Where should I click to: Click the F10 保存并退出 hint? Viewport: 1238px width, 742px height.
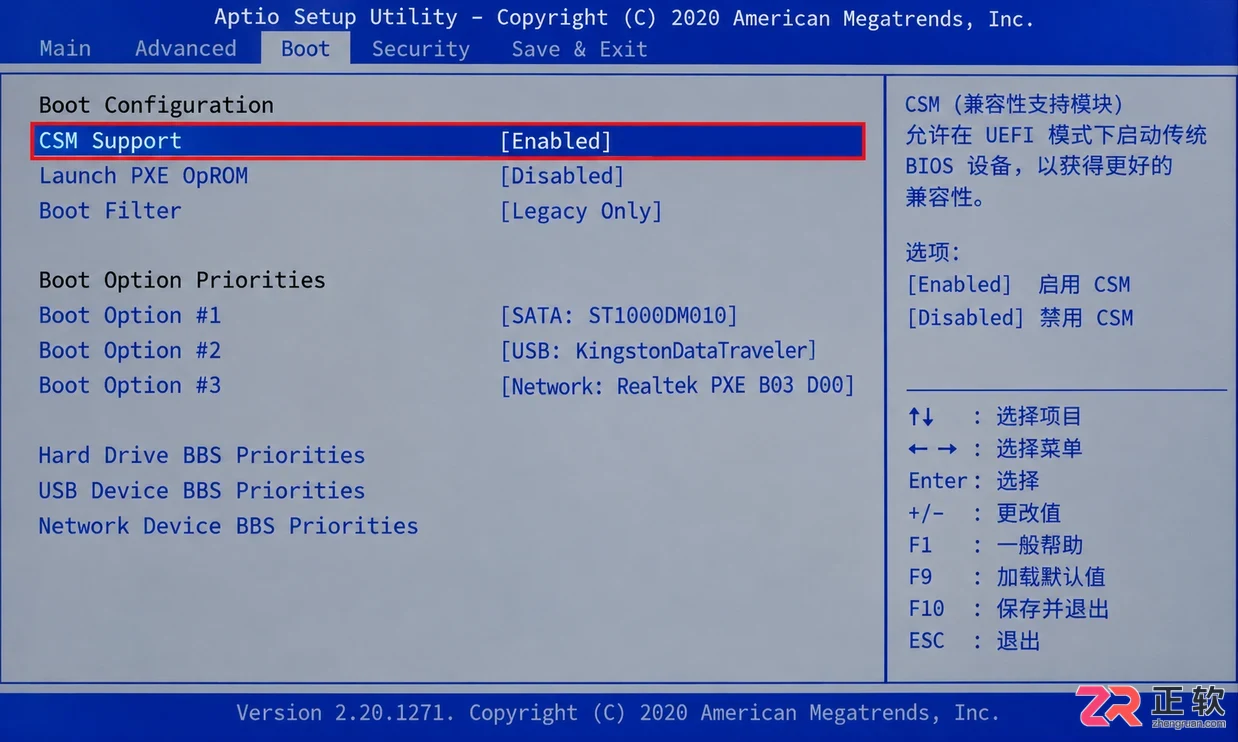click(1009, 609)
